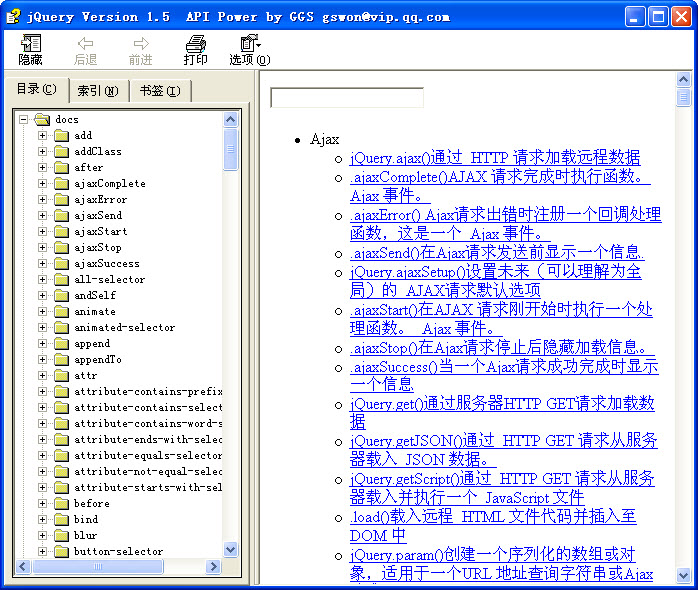Minimize the jQuery API help window
The width and height of the screenshot is (698, 590).
(635, 17)
